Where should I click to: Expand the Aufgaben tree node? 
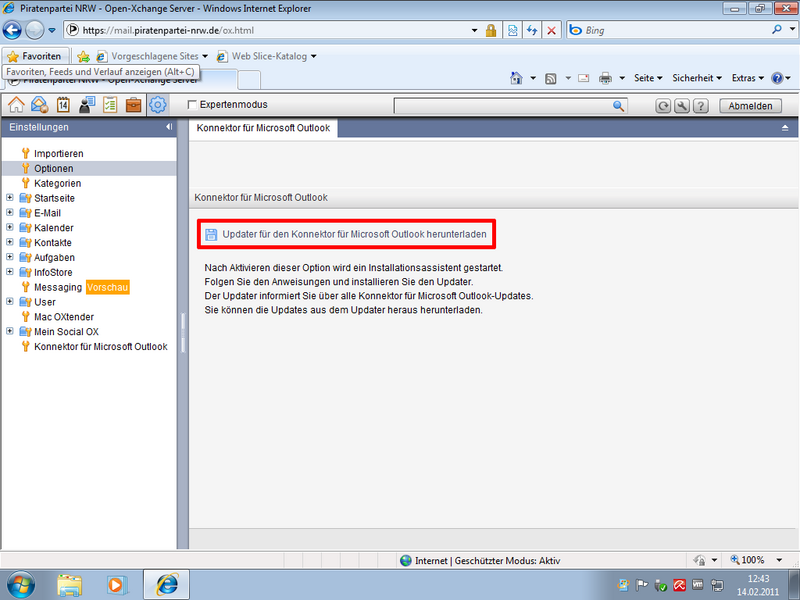click(x=10, y=257)
